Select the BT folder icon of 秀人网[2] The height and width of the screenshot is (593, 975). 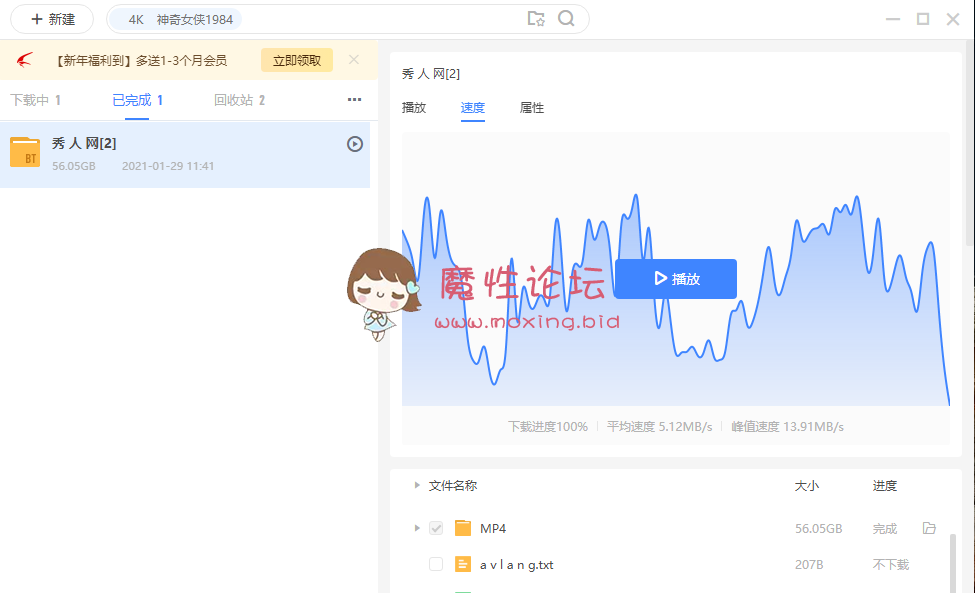[25, 152]
